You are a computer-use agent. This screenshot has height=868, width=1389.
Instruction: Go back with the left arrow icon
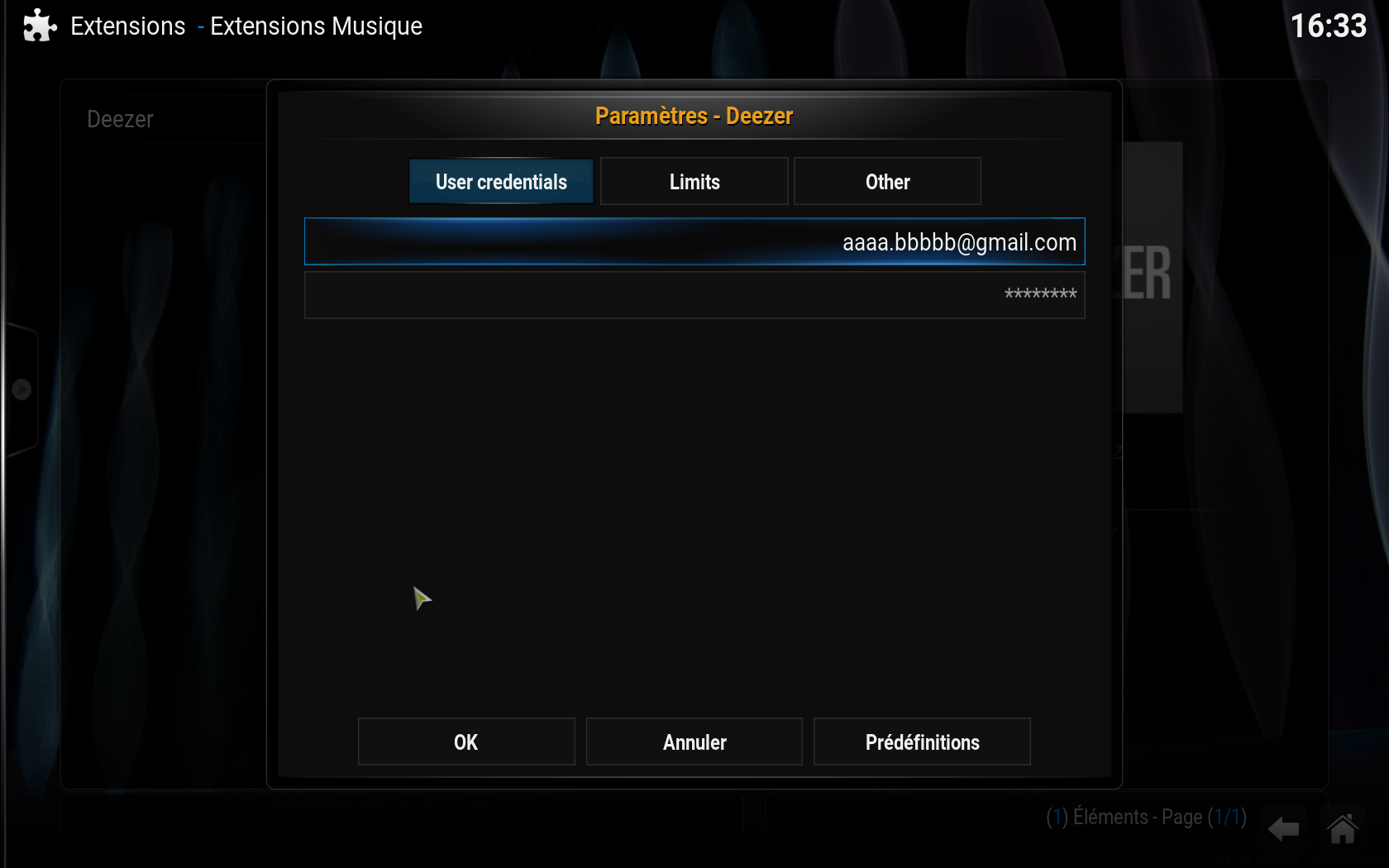[1284, 828]
